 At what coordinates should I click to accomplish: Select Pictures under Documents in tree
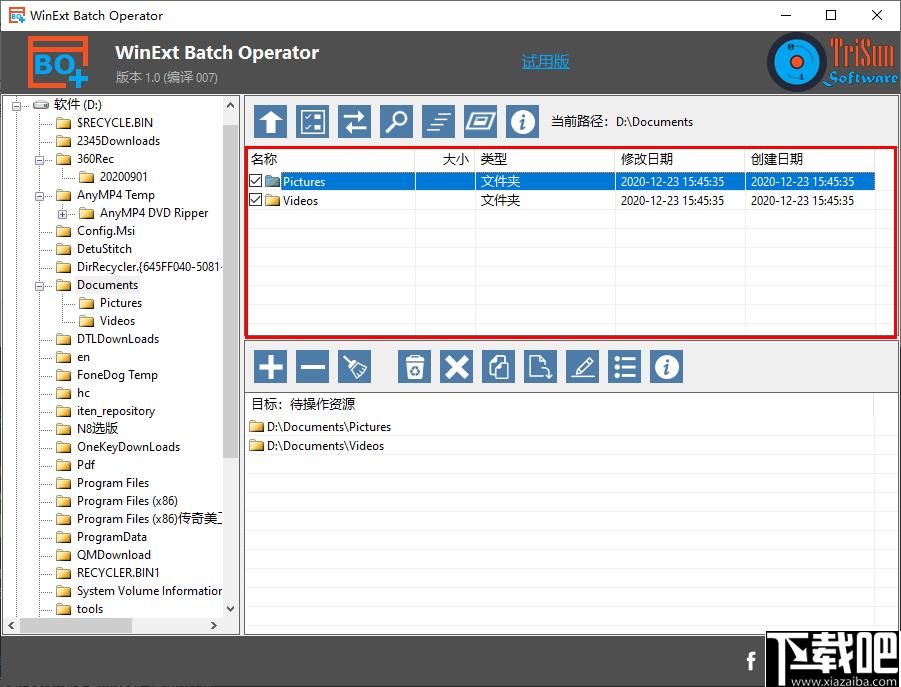[x=121, y=303]
